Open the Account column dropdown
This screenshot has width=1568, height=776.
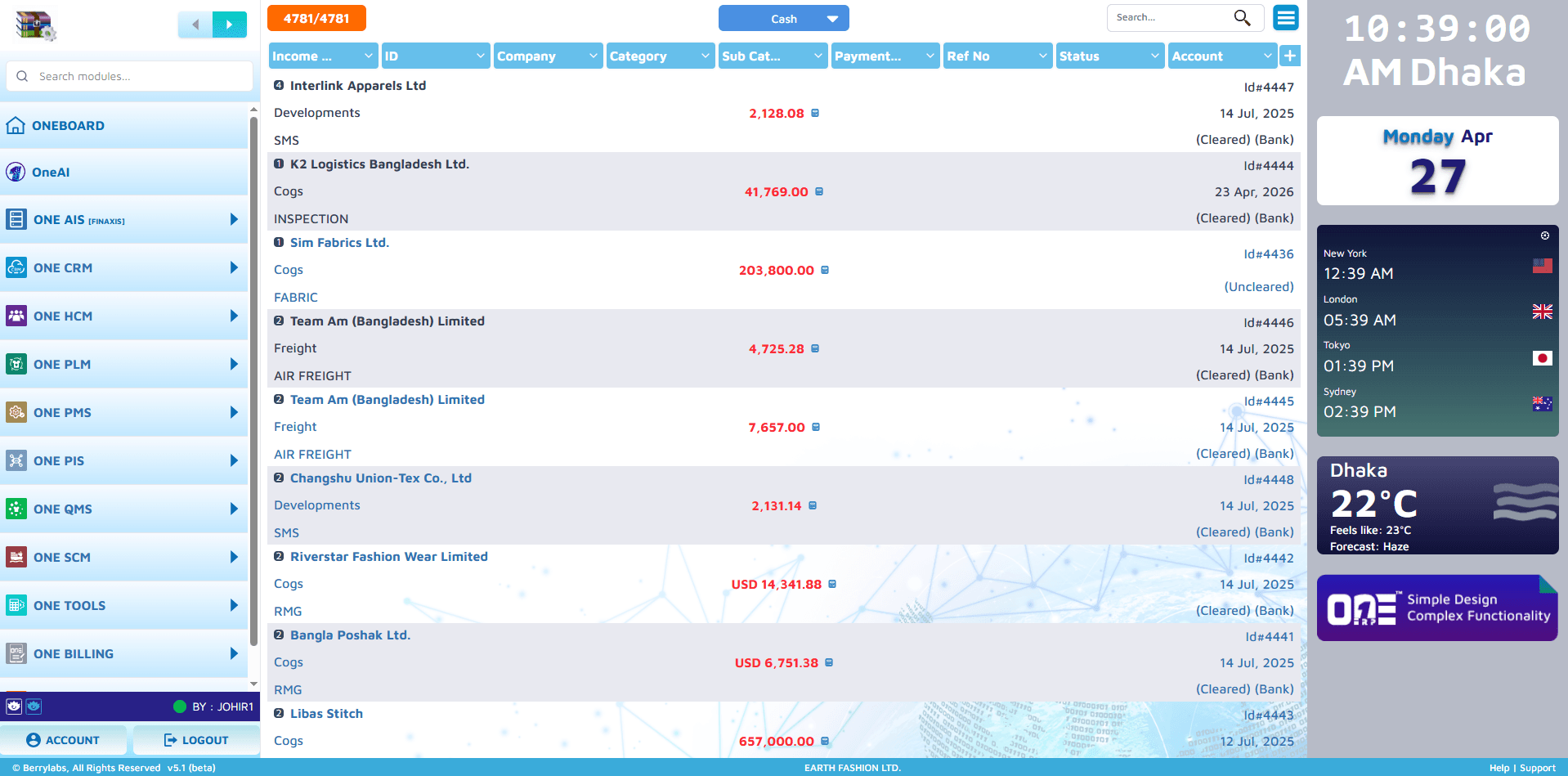click(1222, 56)
